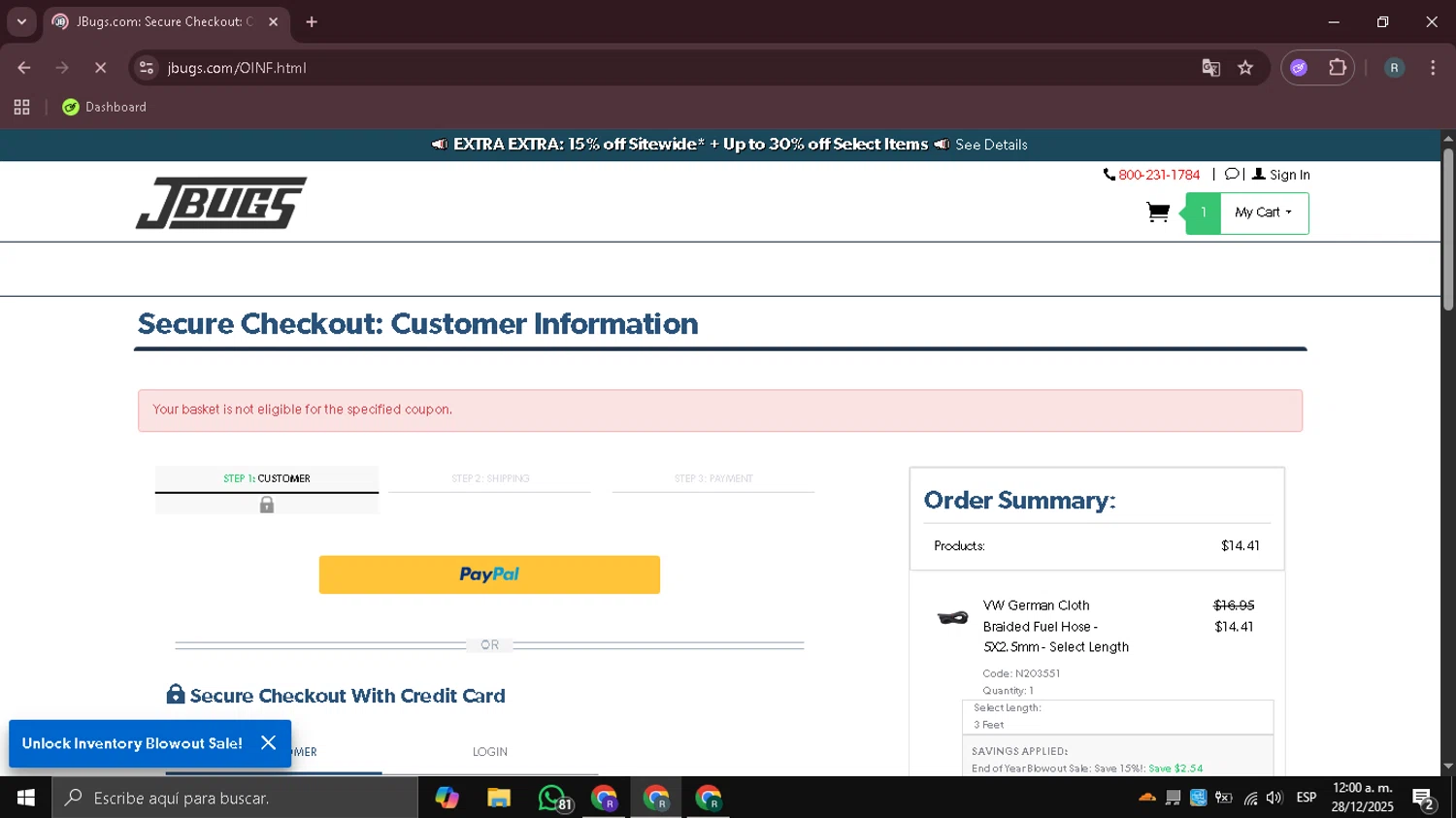Click the page vertical scrollbar
Viewport: 1456px width, 818px height.
point(1448,229)
